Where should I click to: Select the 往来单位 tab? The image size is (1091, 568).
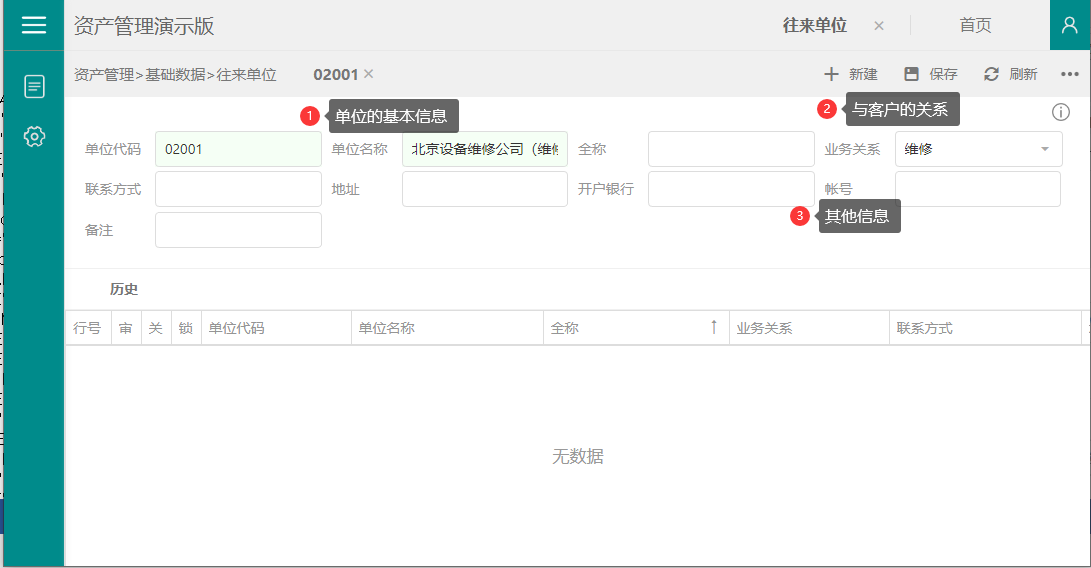pyautogui.click(x=814, y=25)
